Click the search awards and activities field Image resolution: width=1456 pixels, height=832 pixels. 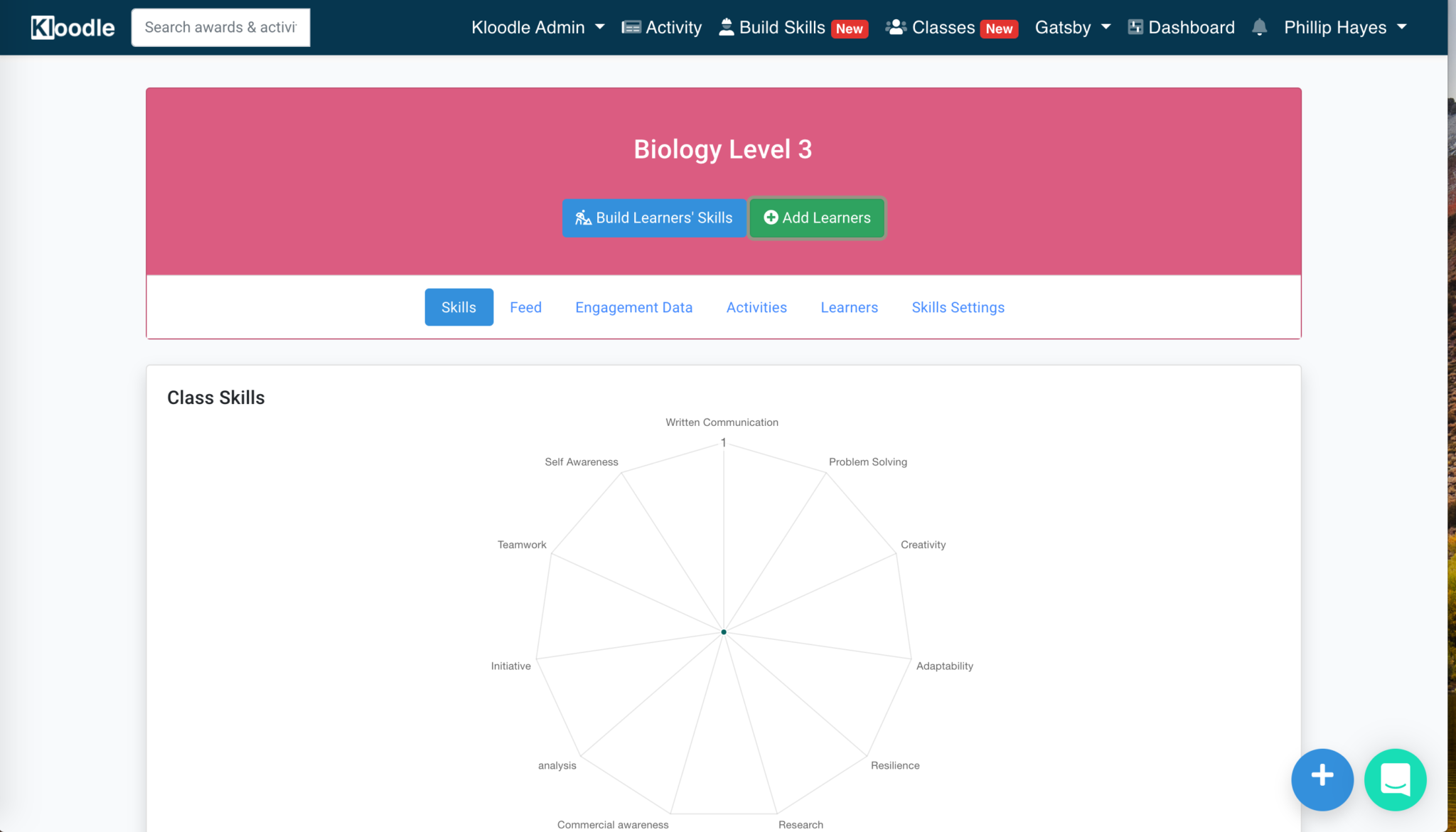point(220,27)
